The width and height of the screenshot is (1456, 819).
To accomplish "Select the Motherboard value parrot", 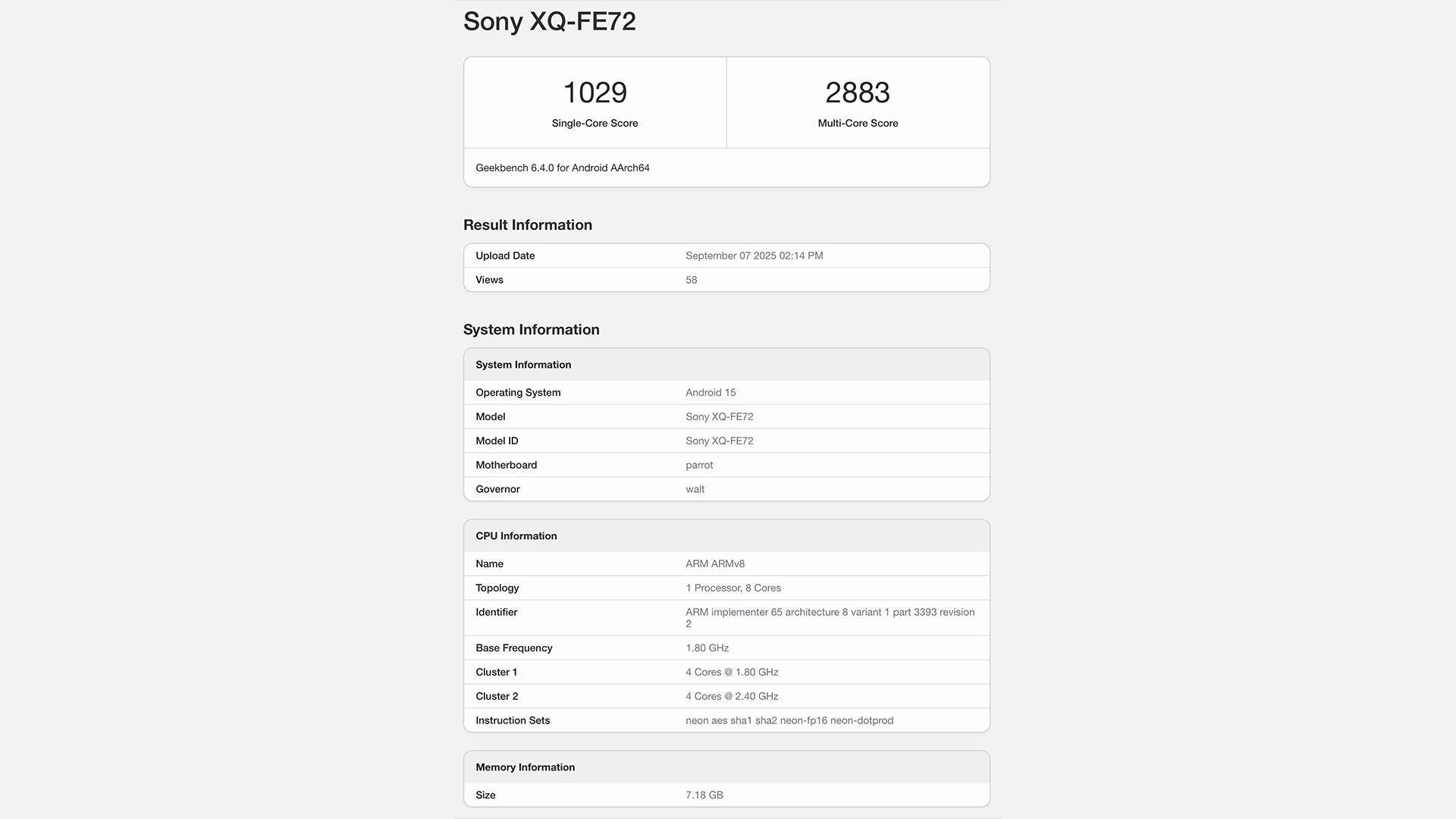I will point(698,465).
